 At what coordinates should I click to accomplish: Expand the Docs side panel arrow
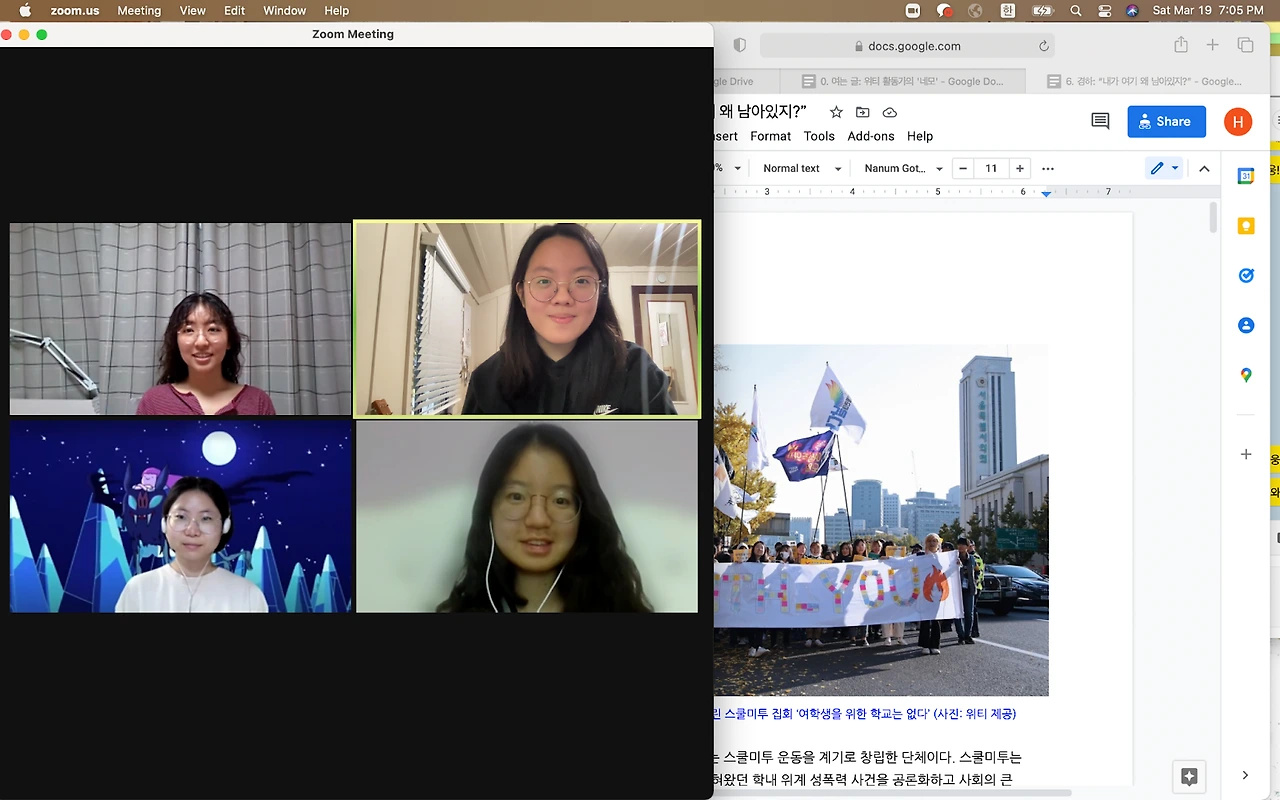[x=1245, y=775]
